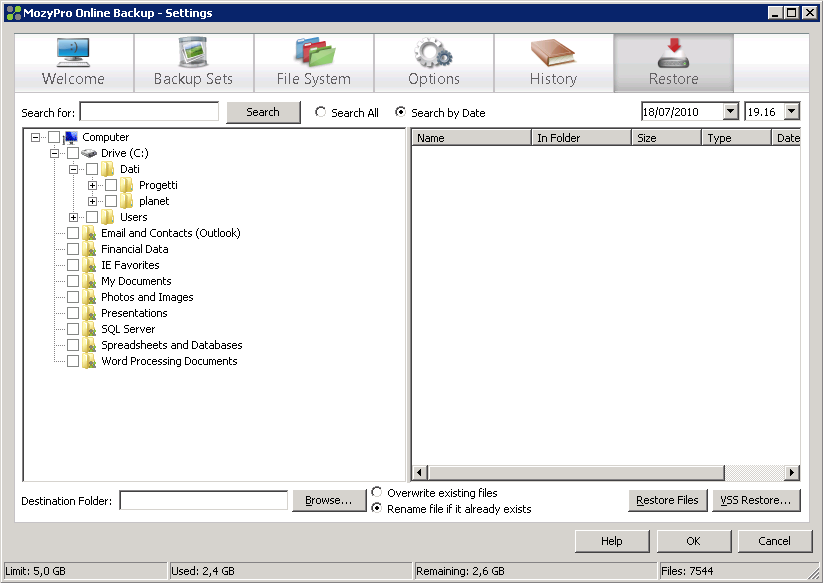
Task: Collapse the Computer tree node
Action: click(x=35, y=137)
